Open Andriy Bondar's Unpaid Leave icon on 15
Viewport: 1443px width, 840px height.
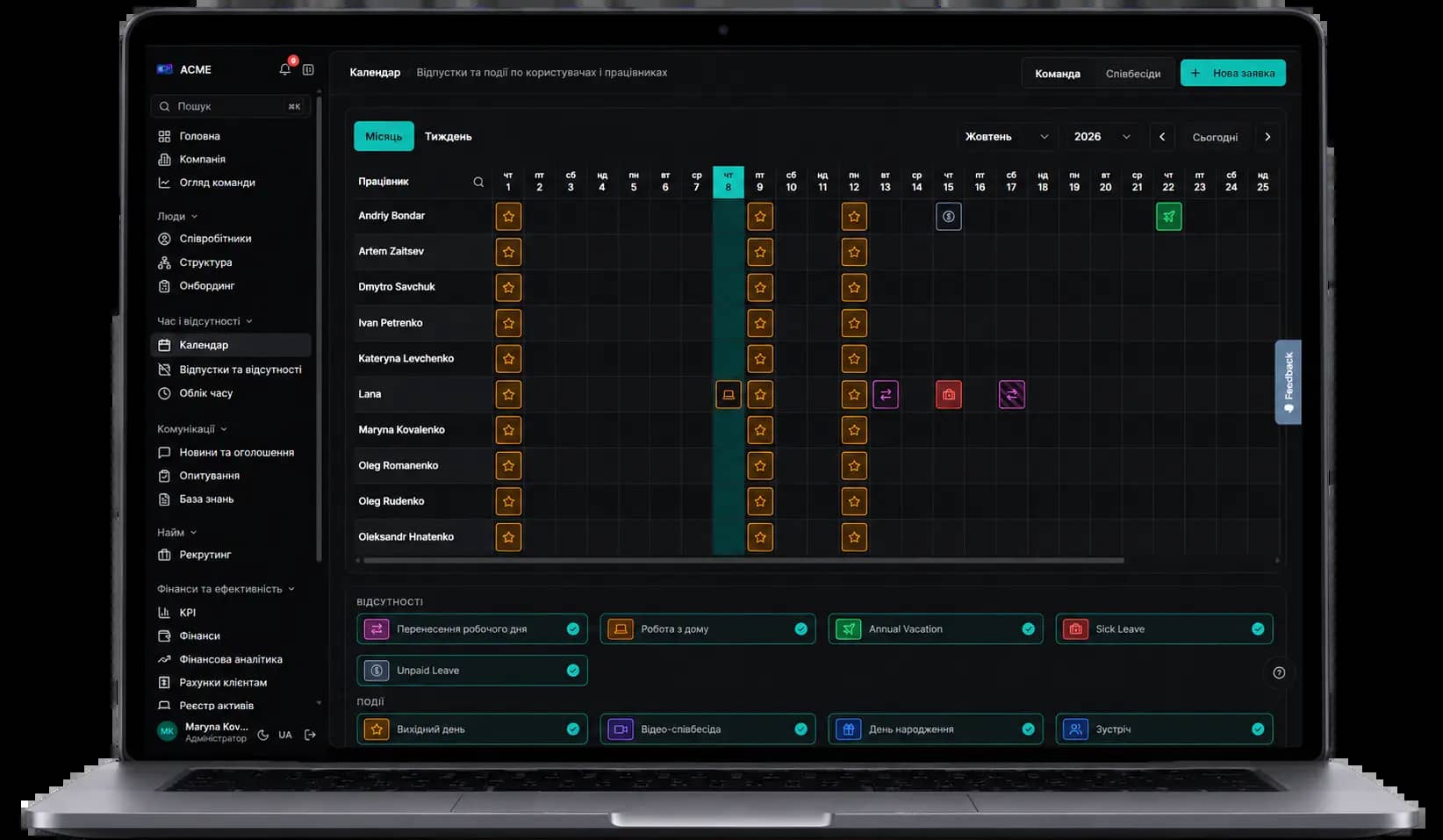(948, 217)
